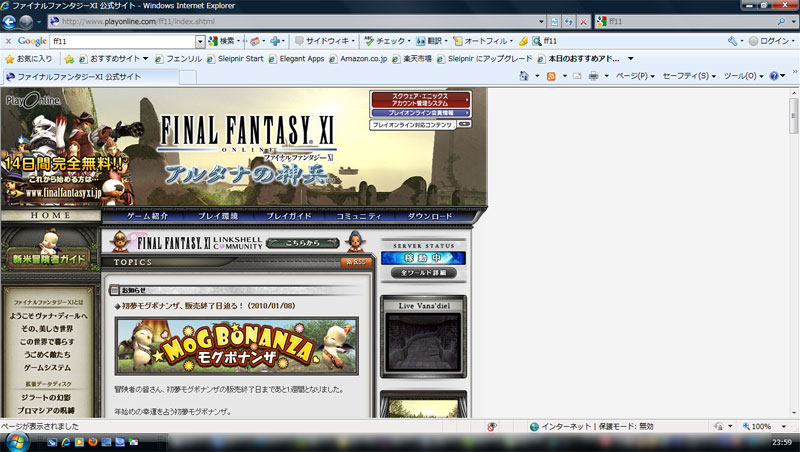The height and width of the screenshot is (452, 800).
Task: Open the Google toolbar search box dropdown
Action: click(x=200, y=41)
